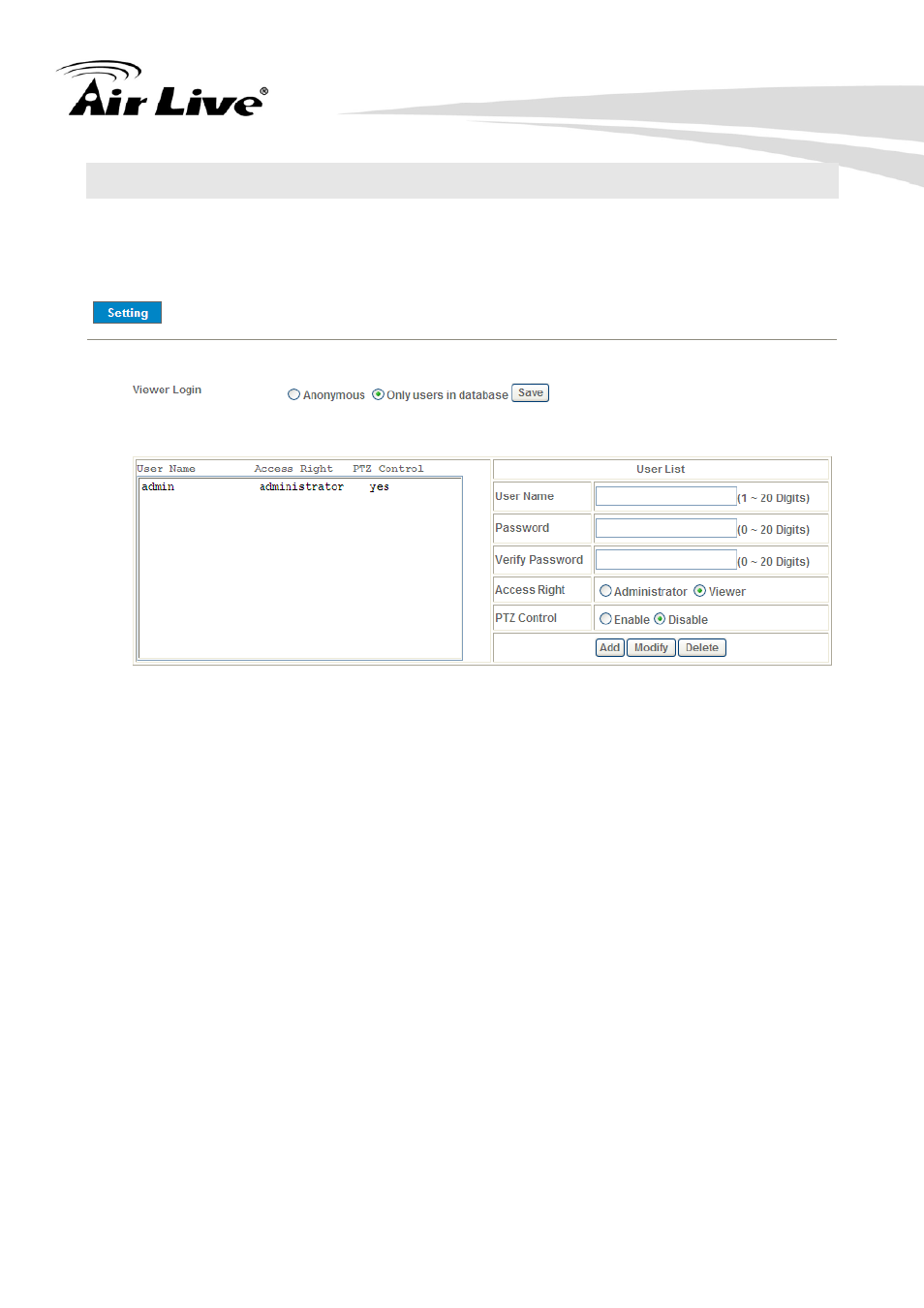The height and width of the screenshot is (1308, 924).
Task: Delete the selected user
Action: (702, 648)
